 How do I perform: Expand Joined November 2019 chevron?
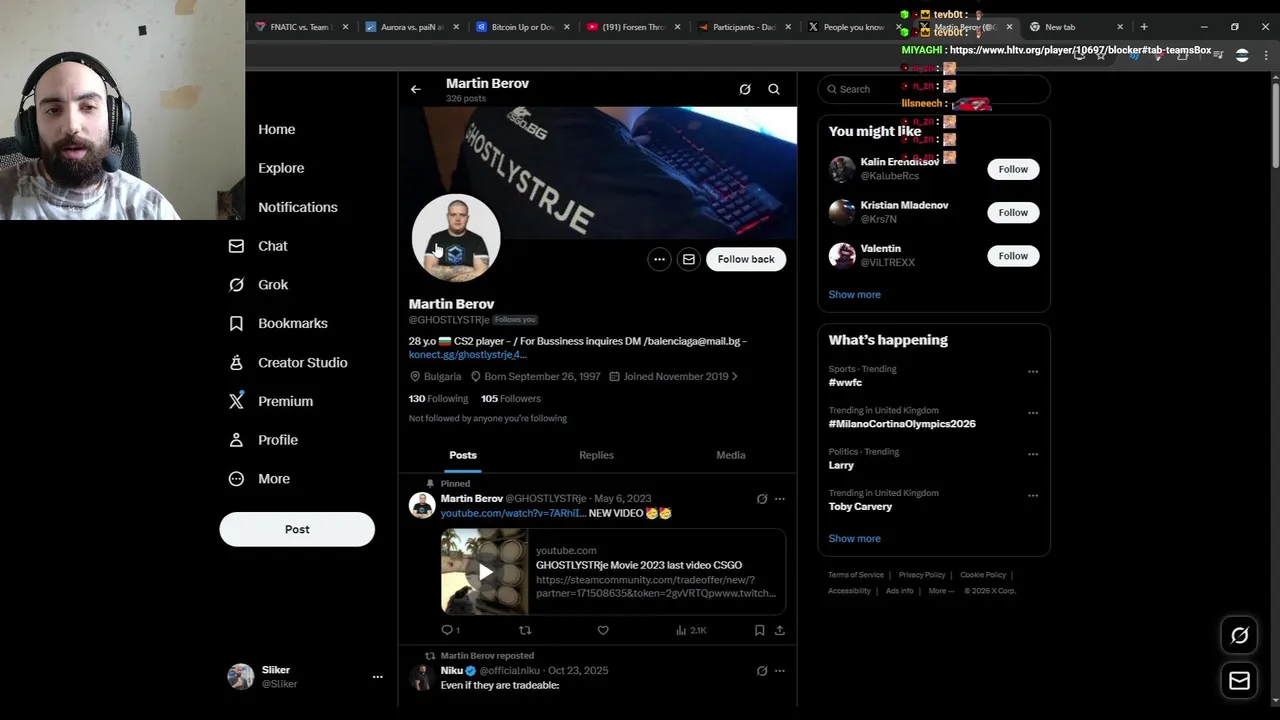[x=735, y=377]
